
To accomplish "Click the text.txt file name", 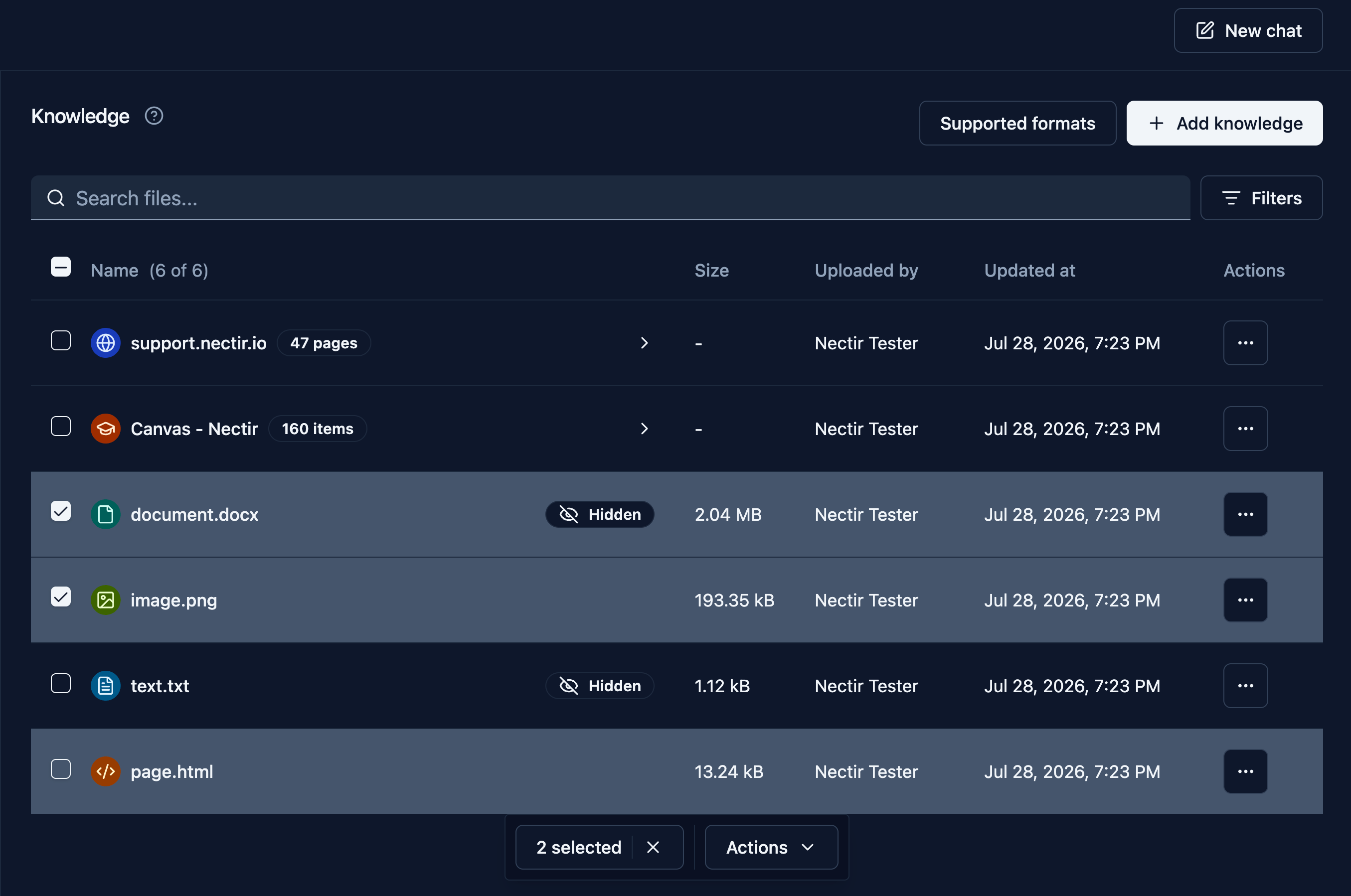I will click(x=160, y=686).
